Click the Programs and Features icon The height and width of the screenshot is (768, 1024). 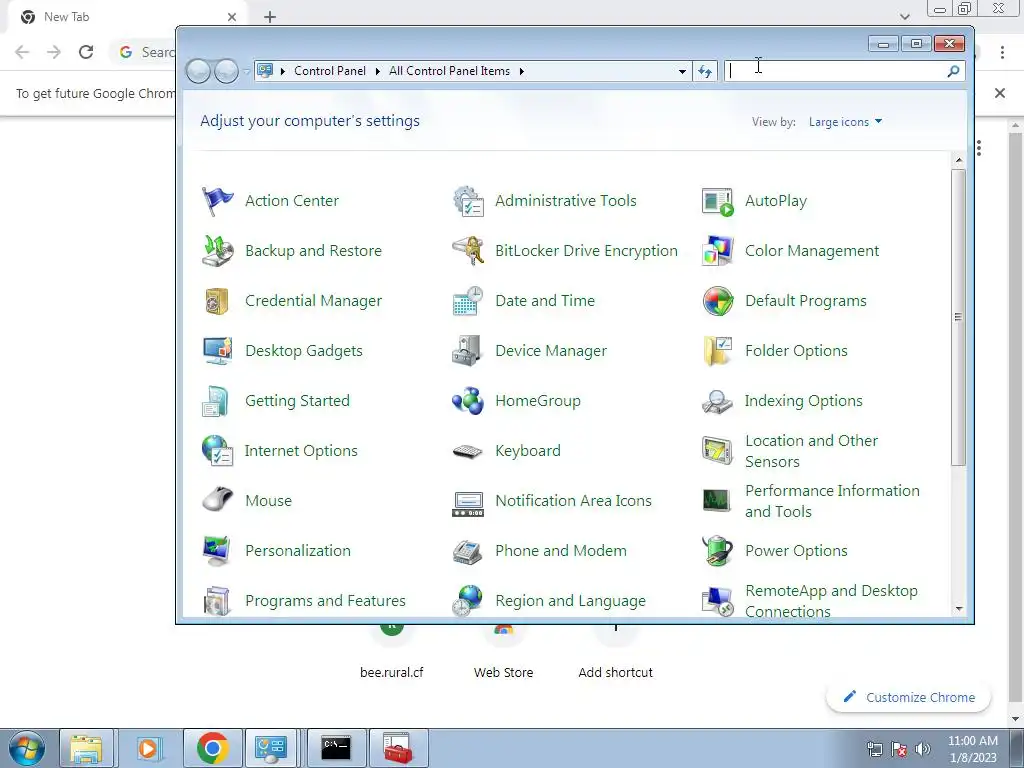[x=217, y=601]
